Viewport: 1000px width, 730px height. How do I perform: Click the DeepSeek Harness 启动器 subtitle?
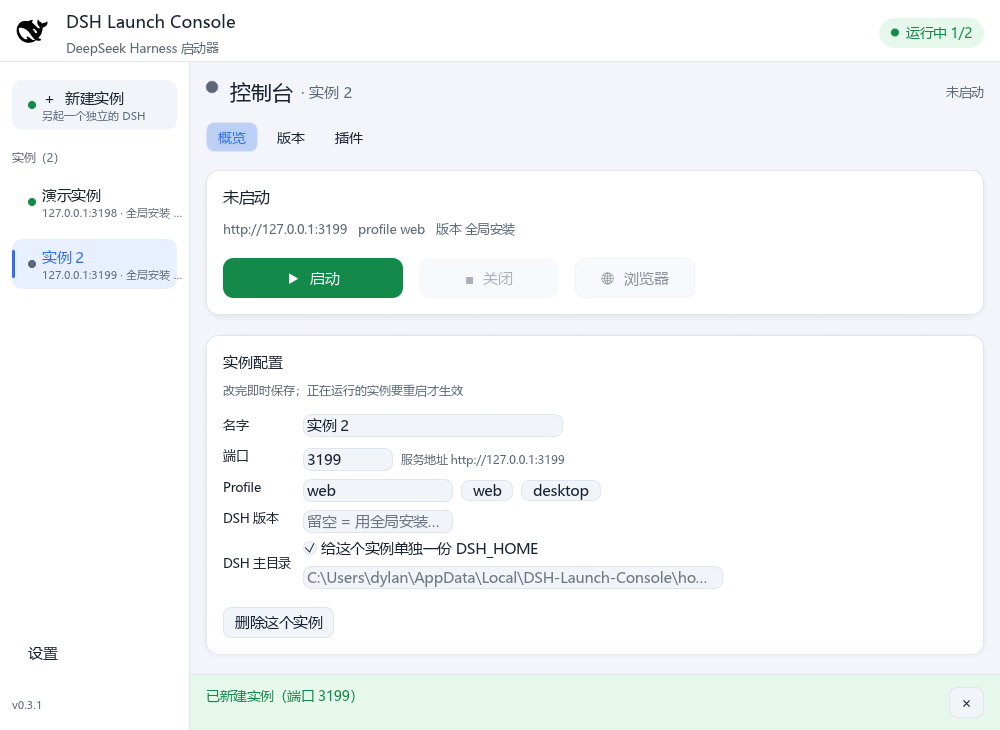click(143, 48)
